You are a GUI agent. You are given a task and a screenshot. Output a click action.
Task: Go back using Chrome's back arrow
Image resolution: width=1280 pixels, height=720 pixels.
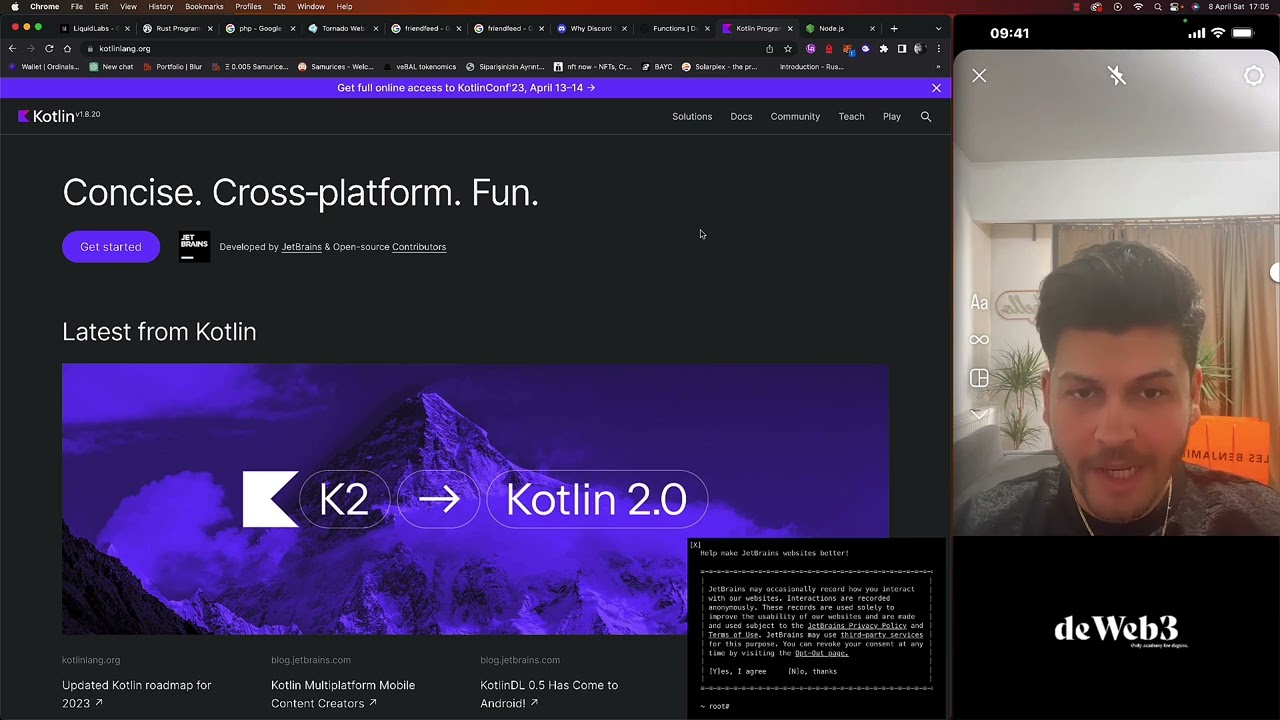click(12, 48)
